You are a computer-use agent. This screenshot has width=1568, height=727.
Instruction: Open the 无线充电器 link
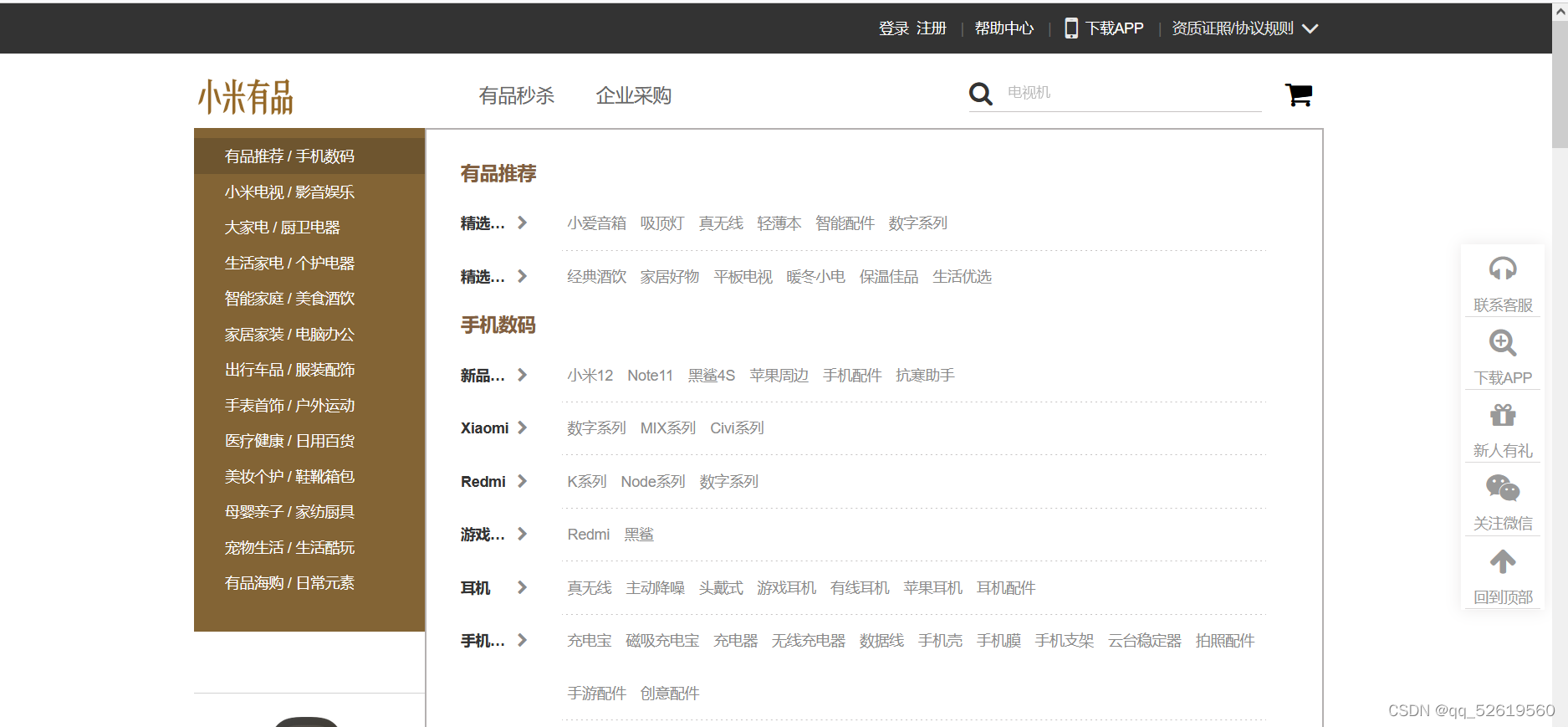809,641
